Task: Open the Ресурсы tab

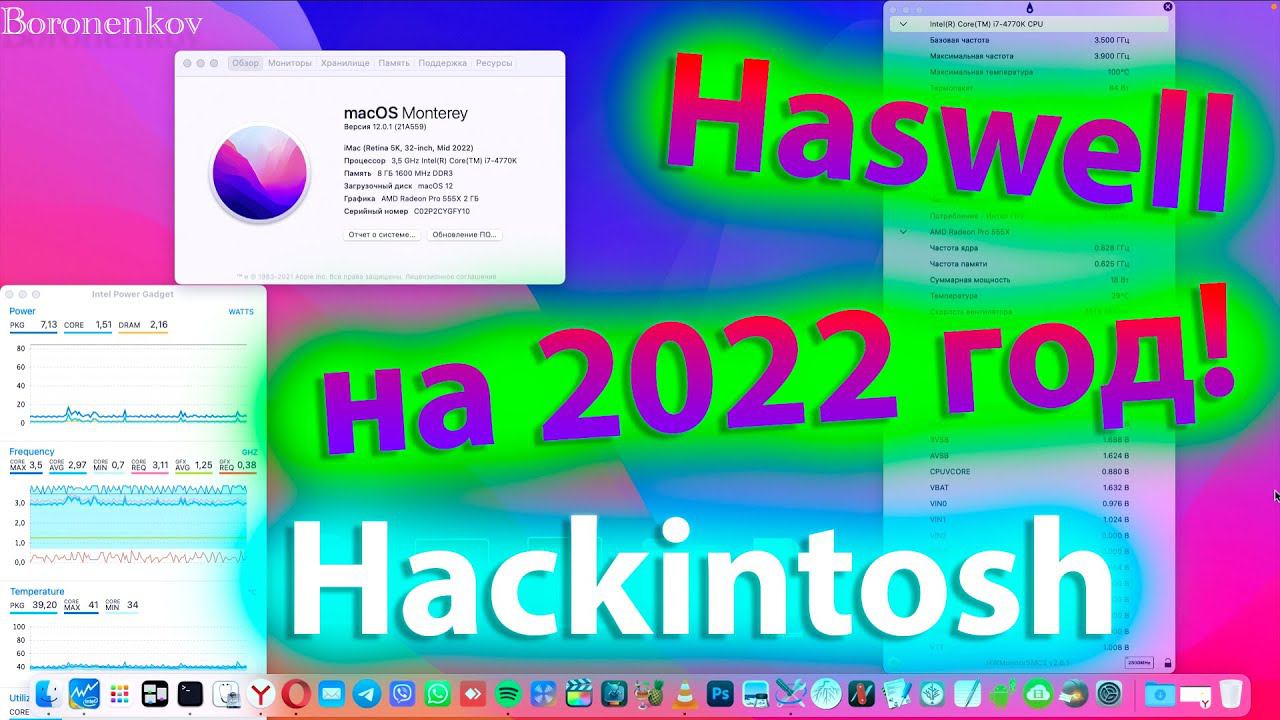Action: [494, 63]
